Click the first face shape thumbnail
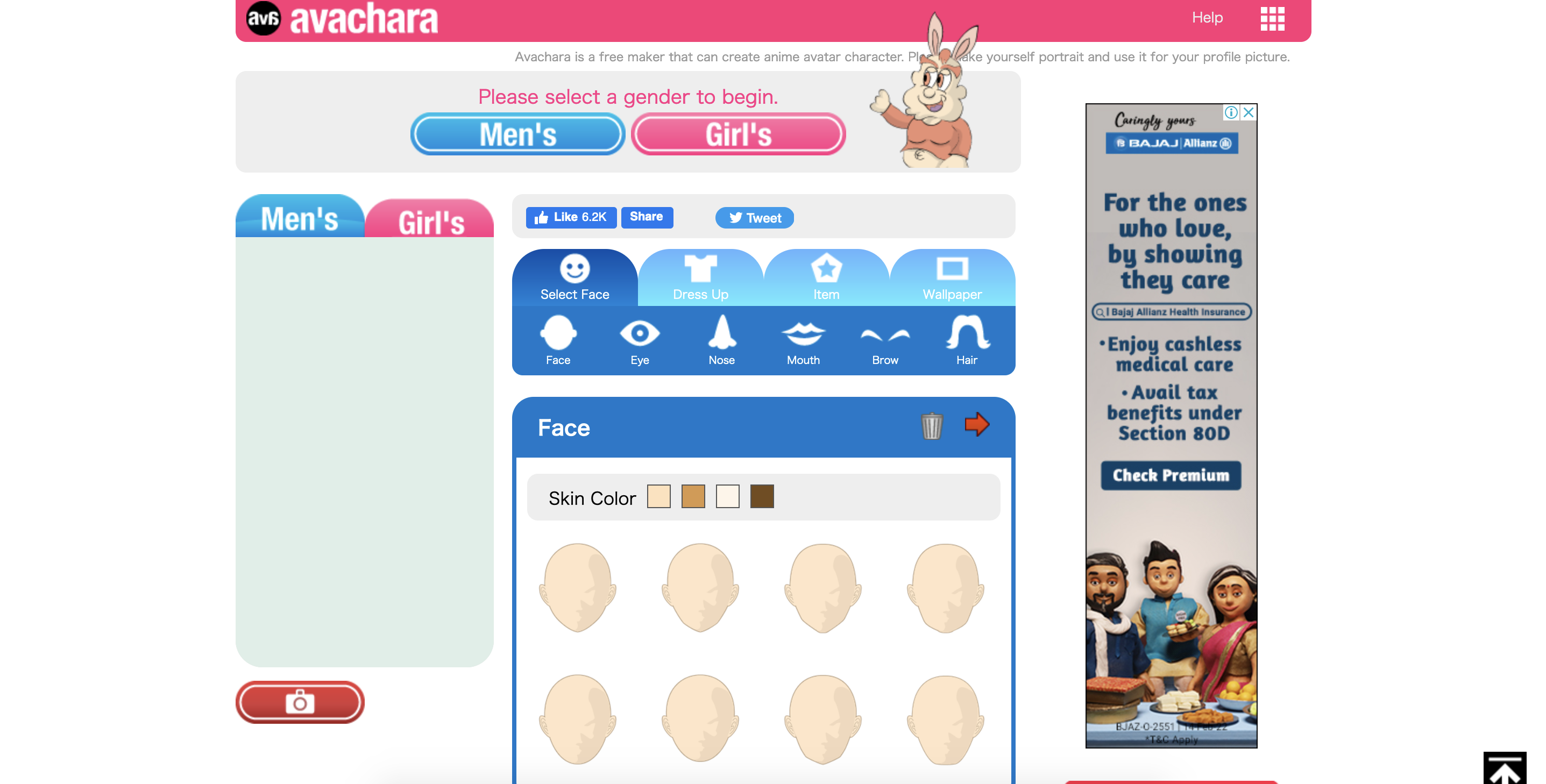The height and width of the screenshot is (784, 1546). pyautogui.click(x=580, y=585)
